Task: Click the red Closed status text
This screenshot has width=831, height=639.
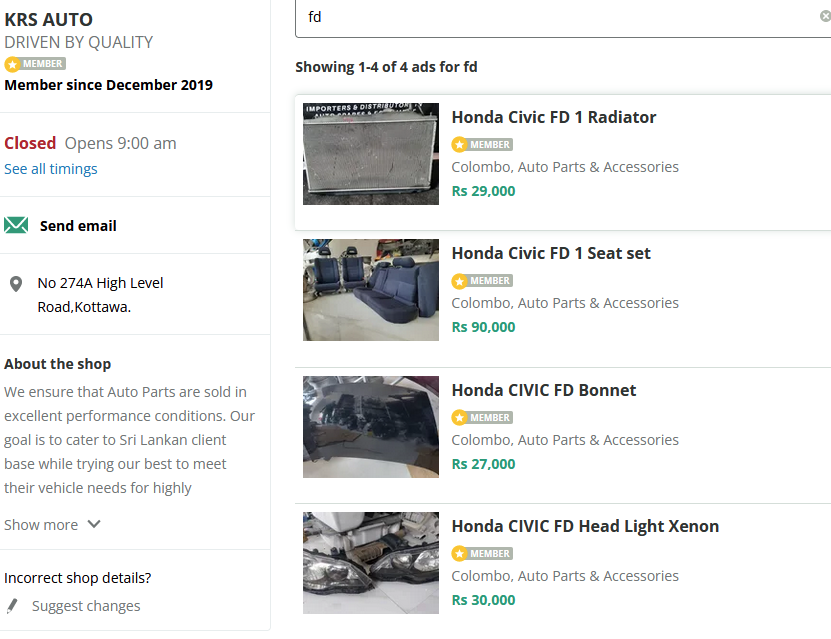Action: 30,143
